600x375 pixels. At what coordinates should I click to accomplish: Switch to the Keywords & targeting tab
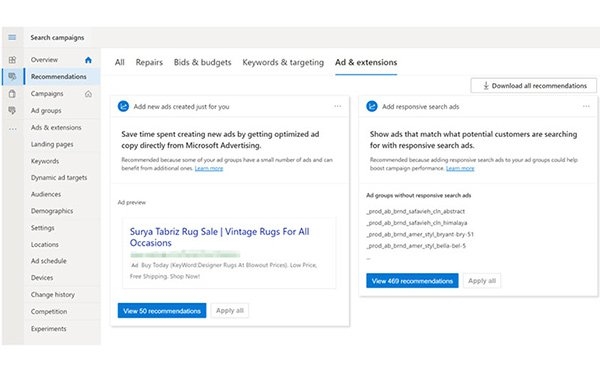pos(283,62)
